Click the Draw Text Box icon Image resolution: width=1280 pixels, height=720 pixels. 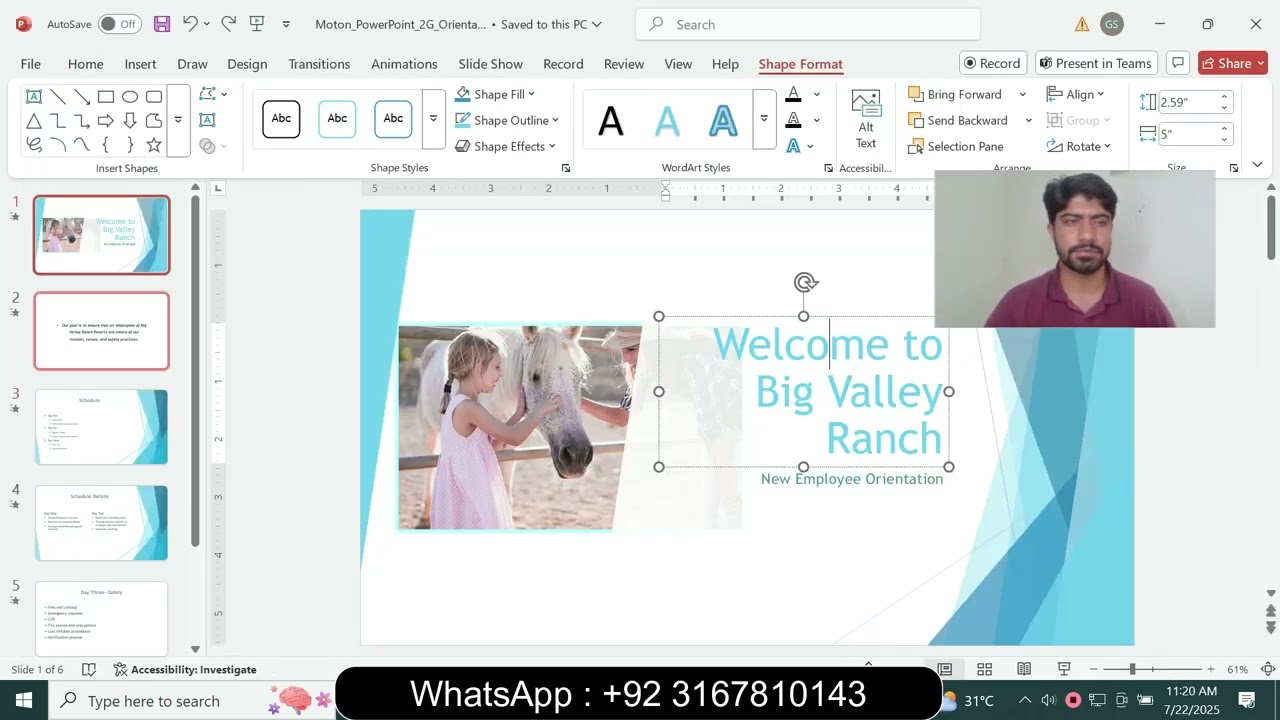tap(207, 120)
